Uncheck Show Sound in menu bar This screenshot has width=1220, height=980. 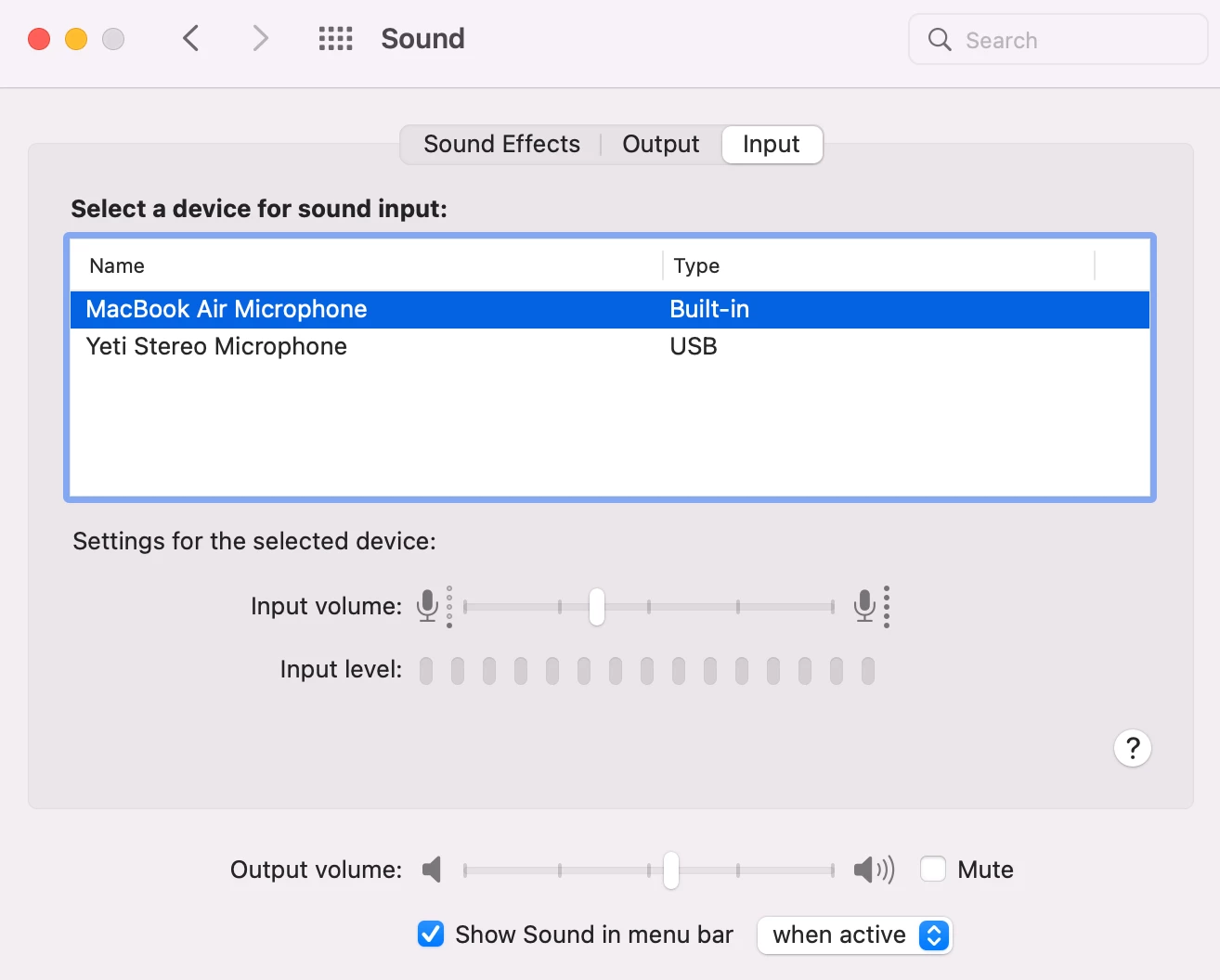click(431, 935)
